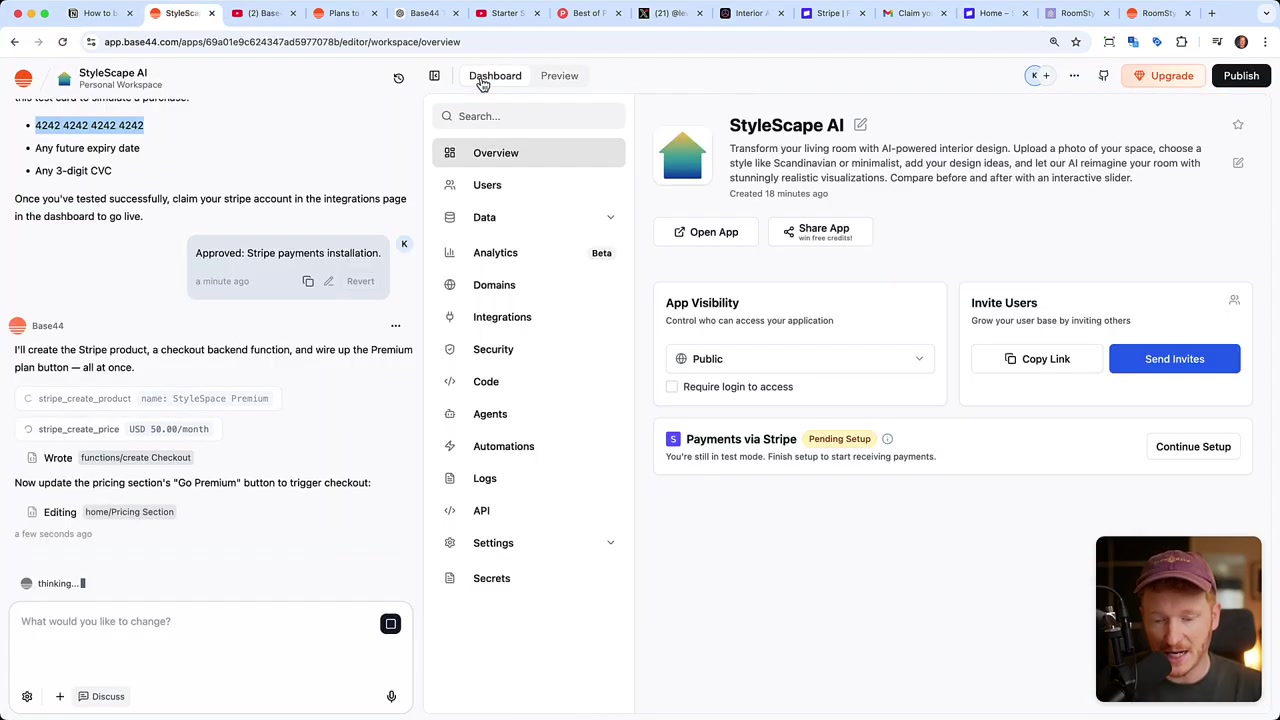1280x720 pixels.
Task: Click Send Invites button
Action: click(1174, 359)
